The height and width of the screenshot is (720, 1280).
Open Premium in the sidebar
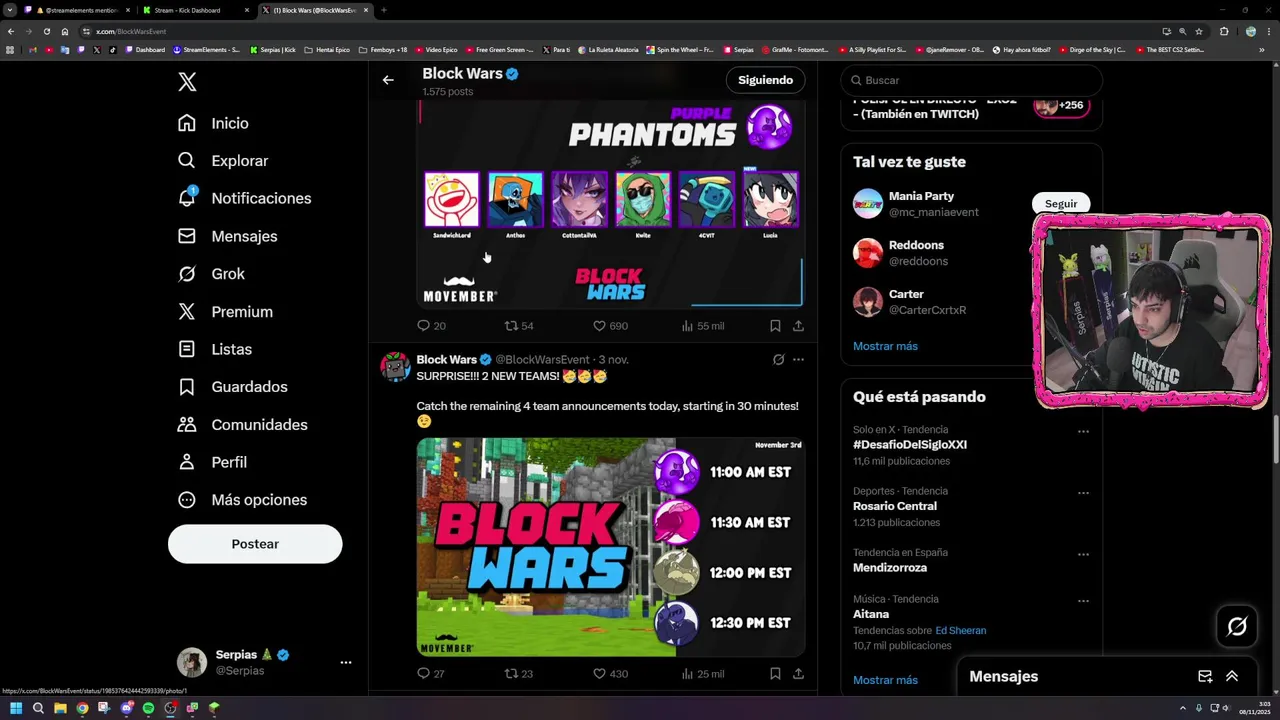point(225,312)
